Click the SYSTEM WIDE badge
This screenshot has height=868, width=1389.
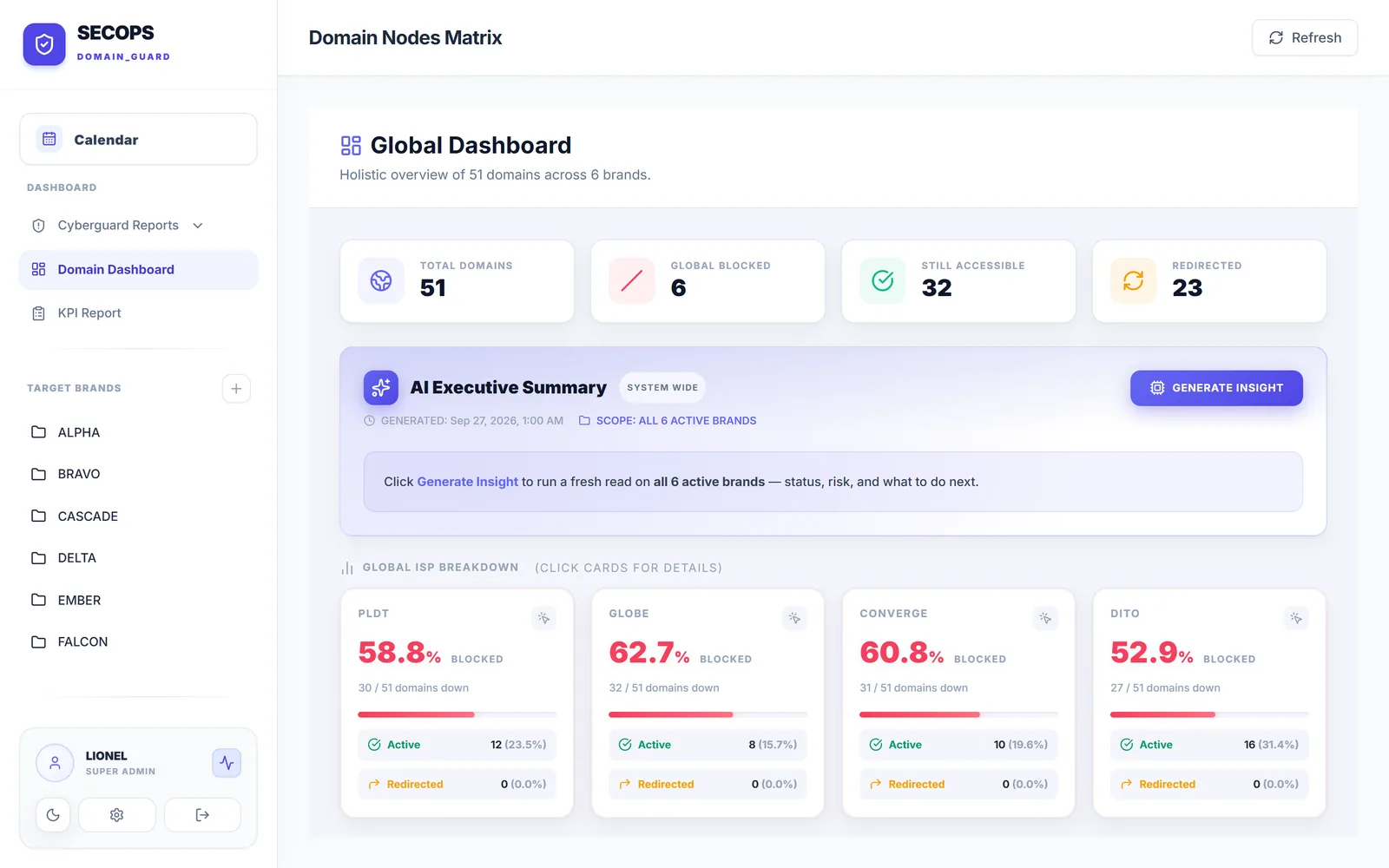(x=662, y=388)
